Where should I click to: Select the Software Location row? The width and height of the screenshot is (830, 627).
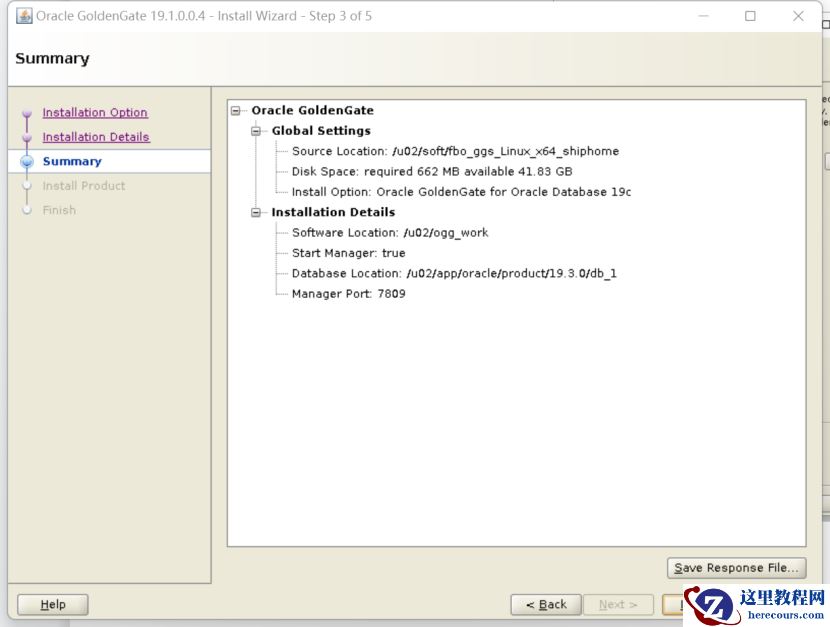[x=390, y=233]
